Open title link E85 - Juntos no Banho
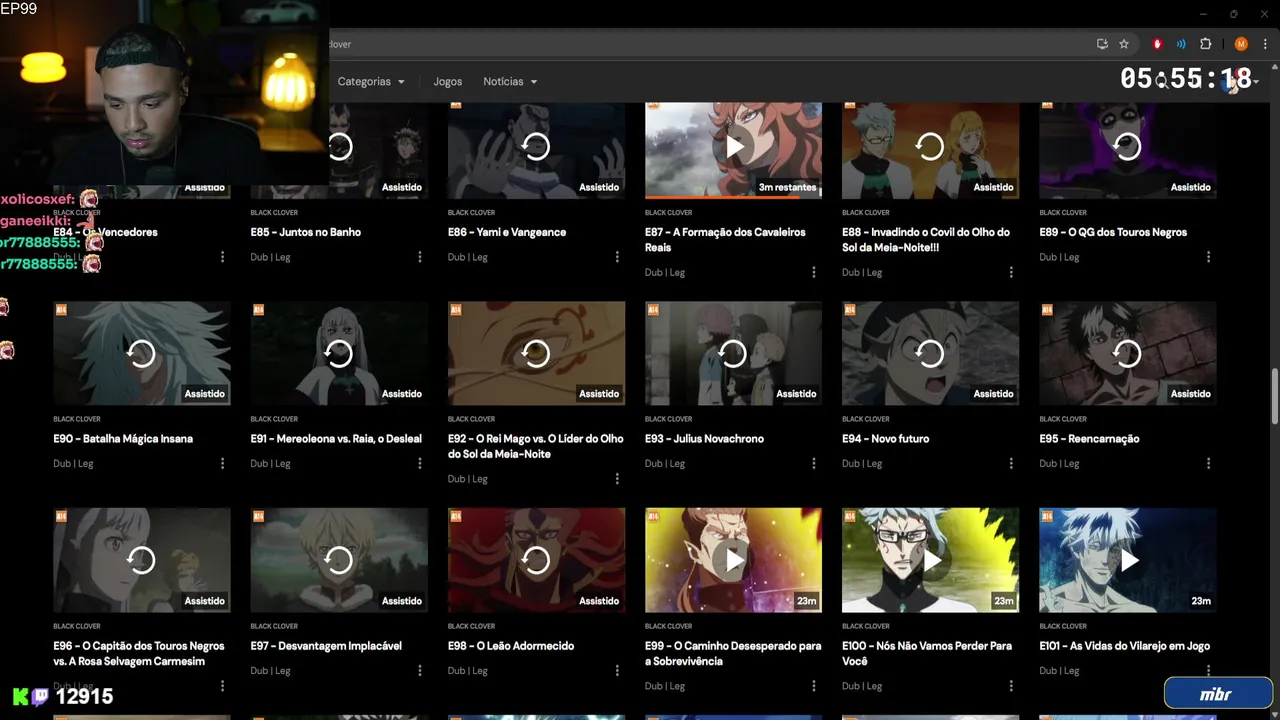Screen dimensions: 1280x720 click(x=306, y=232)
